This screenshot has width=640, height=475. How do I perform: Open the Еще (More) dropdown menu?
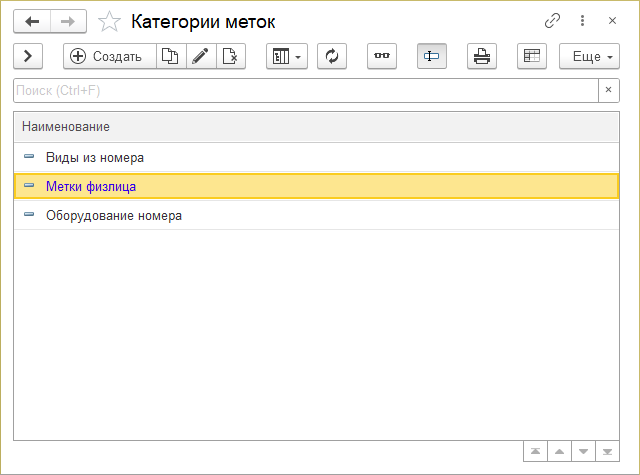point(592,57)
